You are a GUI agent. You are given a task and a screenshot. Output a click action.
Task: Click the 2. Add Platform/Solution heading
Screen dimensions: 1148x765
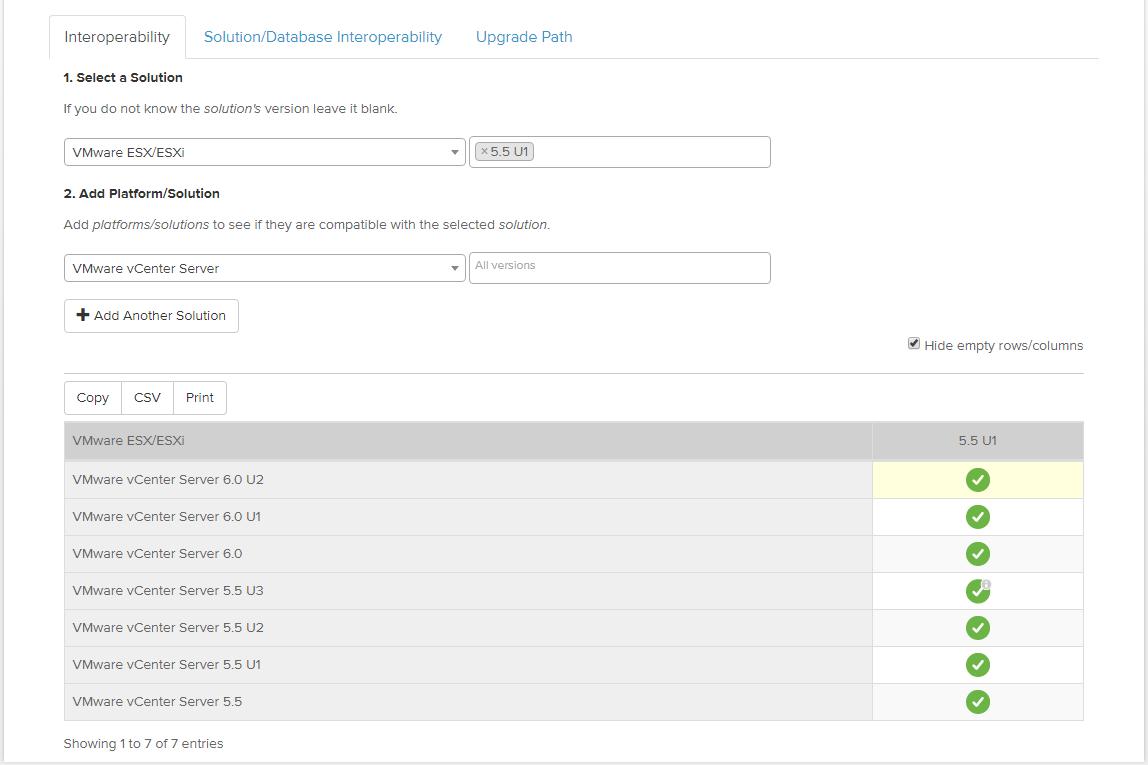pyautogui.click(x=142, y=193)
